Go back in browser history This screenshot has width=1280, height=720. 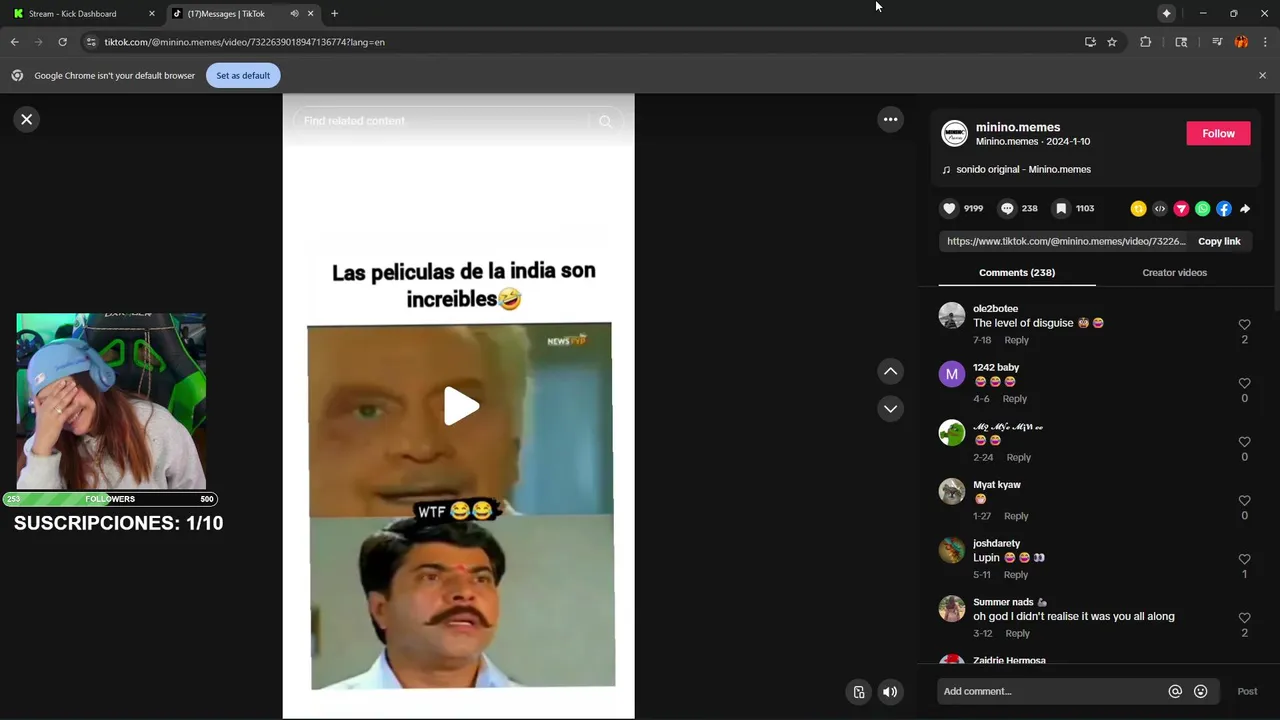15,42
